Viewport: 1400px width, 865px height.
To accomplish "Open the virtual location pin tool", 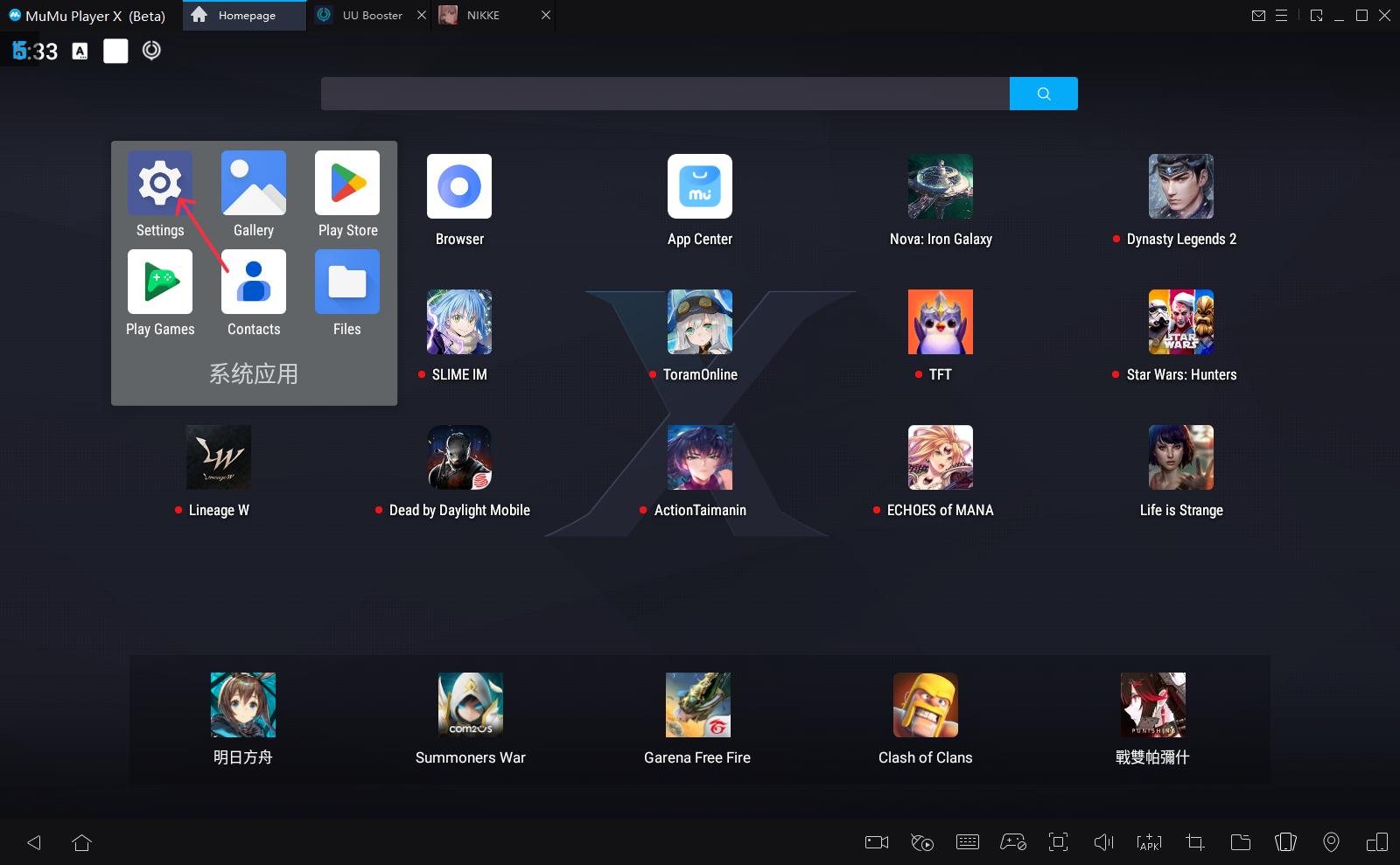I will 1331,842.
